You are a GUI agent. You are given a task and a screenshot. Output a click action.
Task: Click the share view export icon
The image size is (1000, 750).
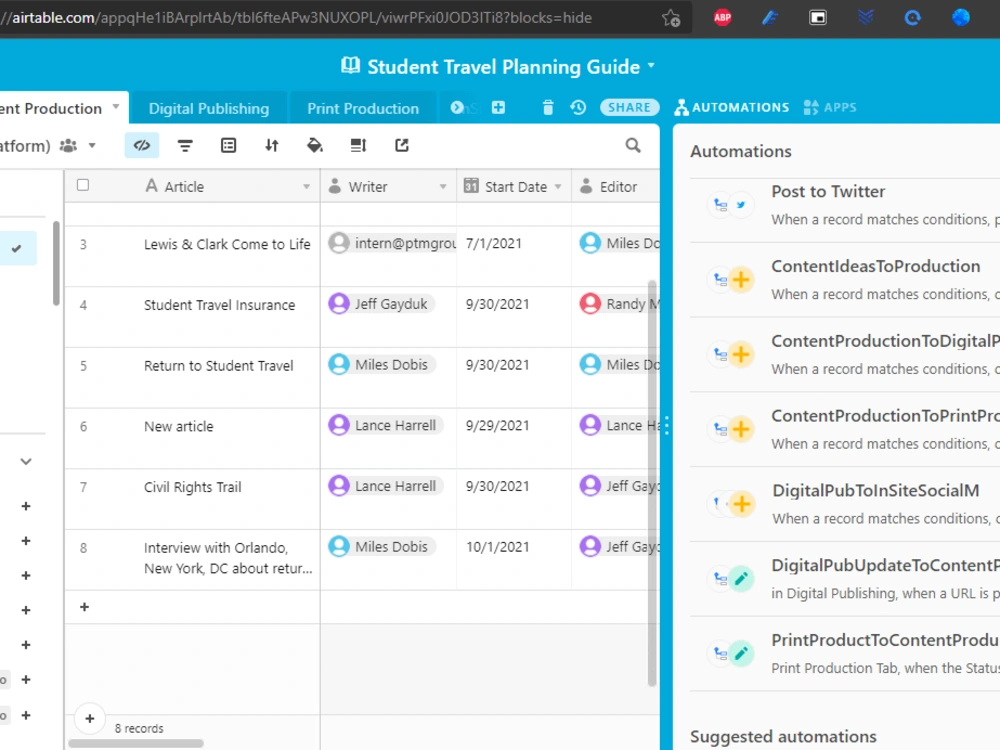point(402,145)
